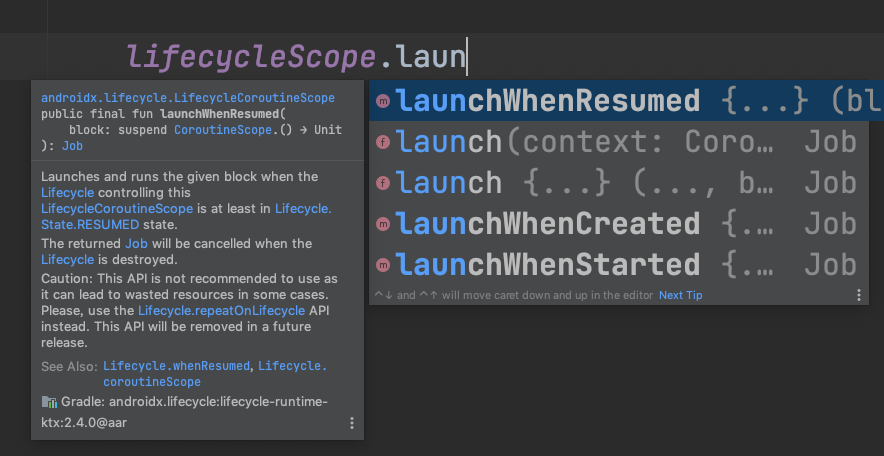Select the launchWhenResumed completion suggestion
Viewport: 884px width, 456px height.
click(x=548, y=101)
